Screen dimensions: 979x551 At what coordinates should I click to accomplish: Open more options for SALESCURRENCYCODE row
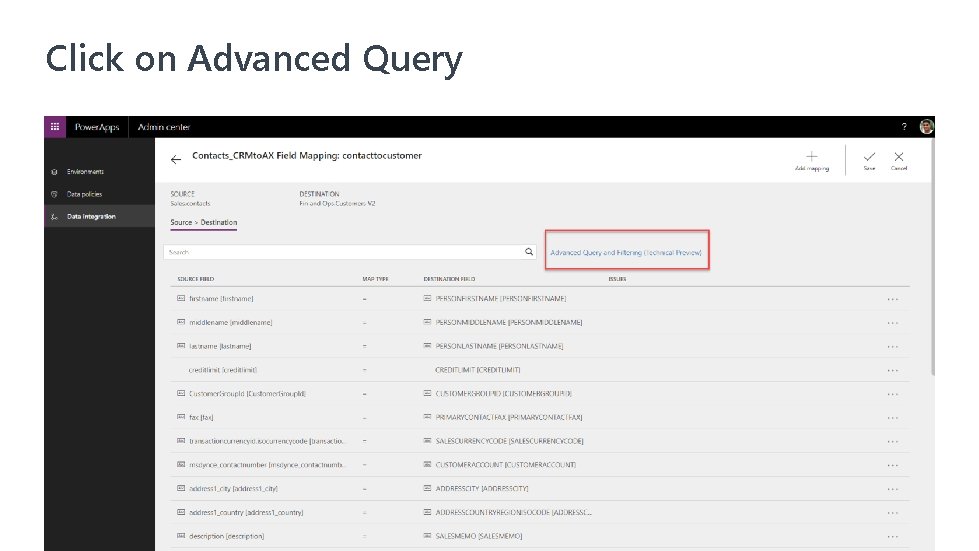pyautogui.click(x=892, y=441)
